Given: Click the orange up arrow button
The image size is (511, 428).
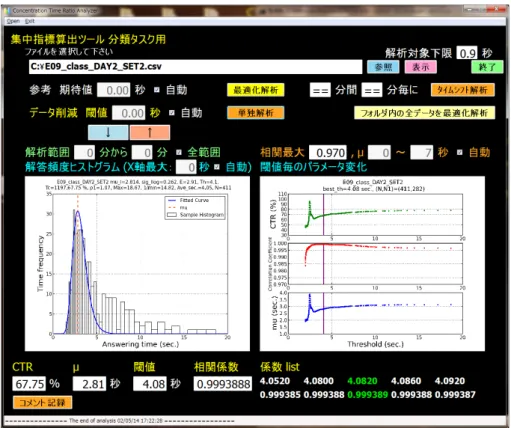Looking at the screenshot, I should point(150,132).
